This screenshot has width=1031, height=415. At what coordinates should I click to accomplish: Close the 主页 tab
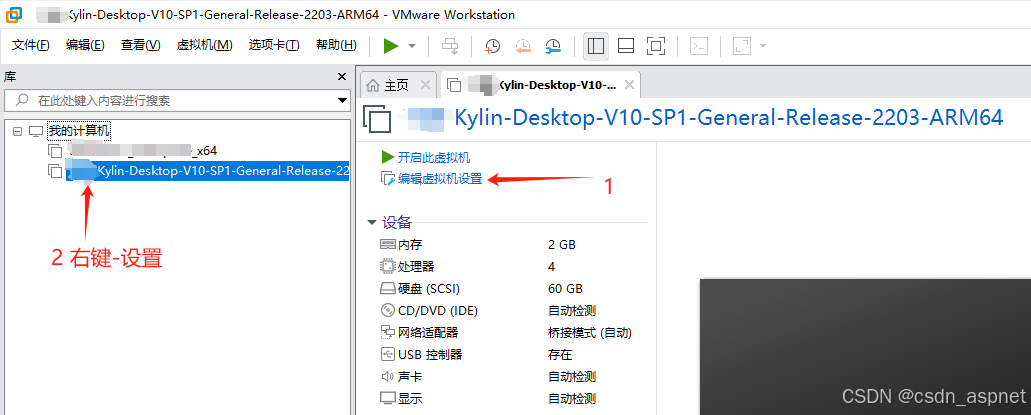click(425, 85)
